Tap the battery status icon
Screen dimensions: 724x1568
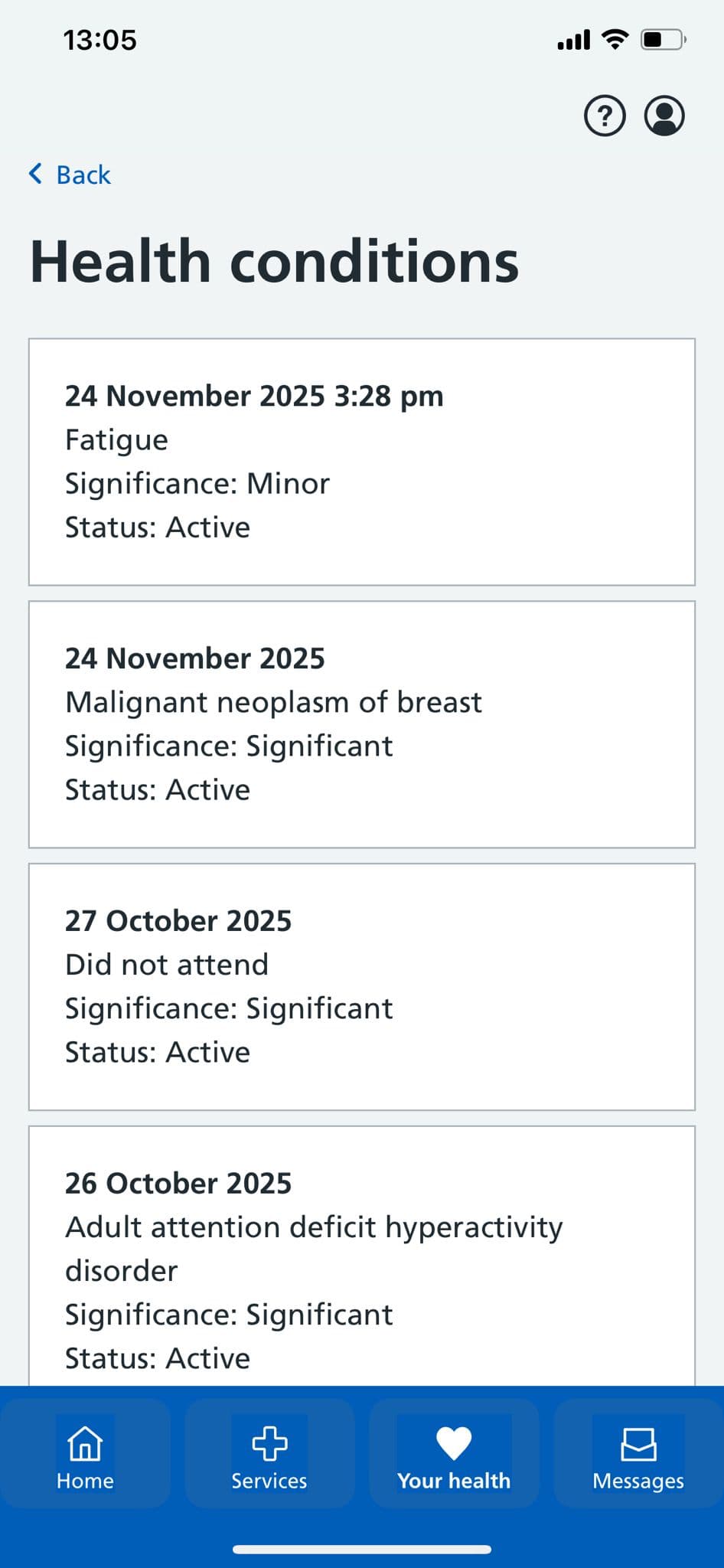pos(663,39)
